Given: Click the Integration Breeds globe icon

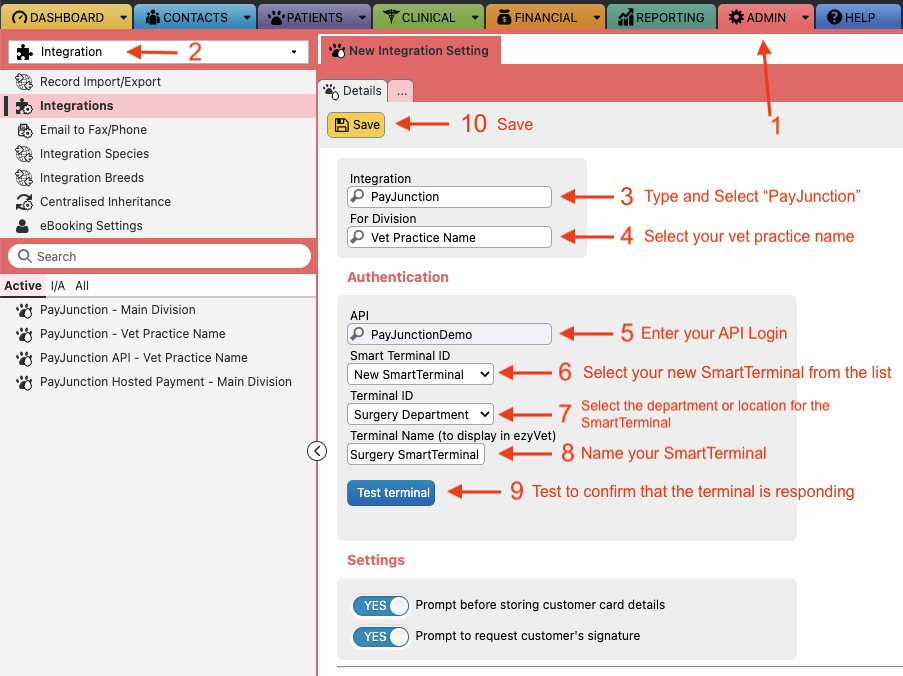Looking at the screenshot, I should [x=24, y=178].
